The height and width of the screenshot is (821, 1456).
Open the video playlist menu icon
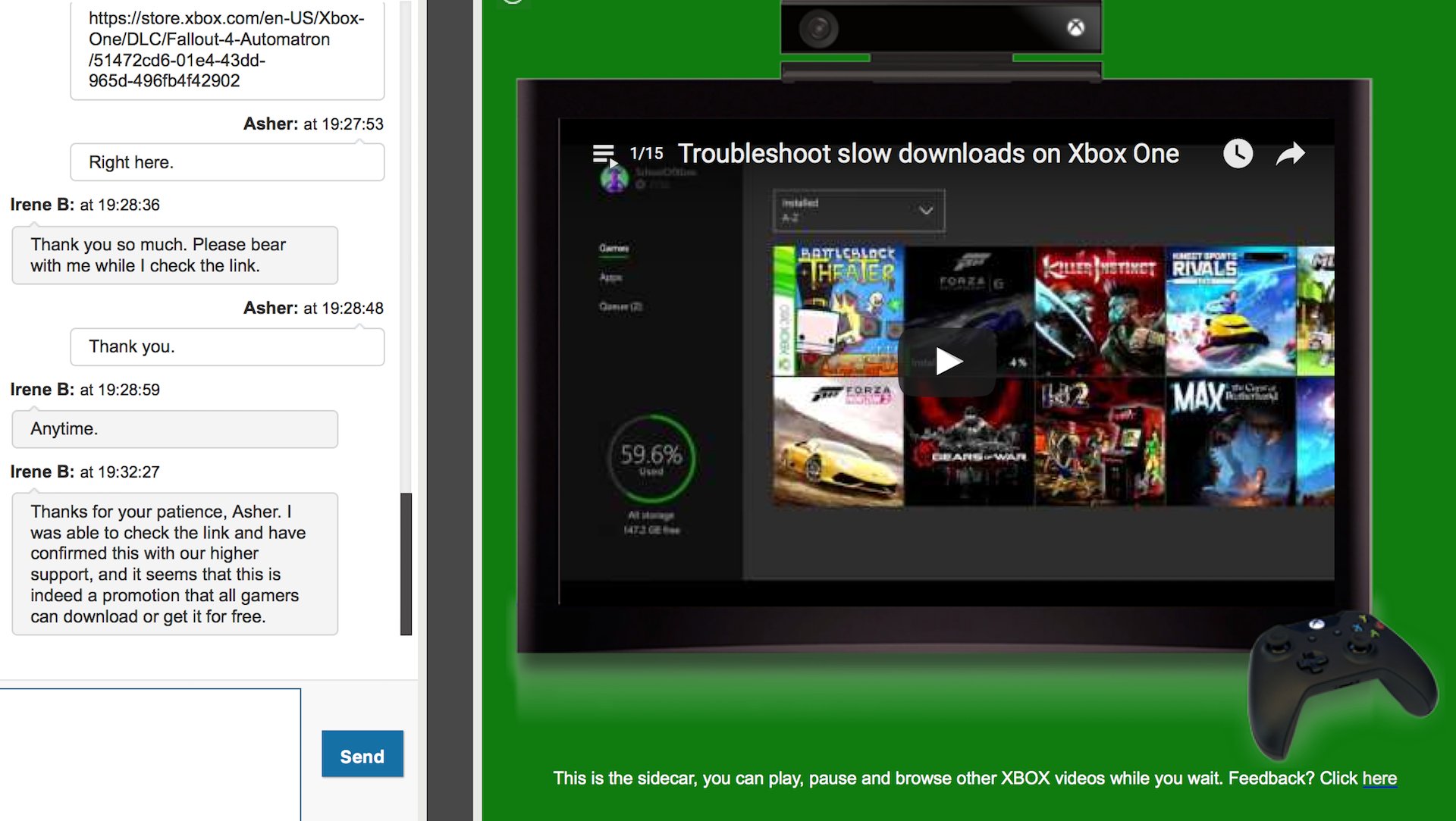coord(604,155)
